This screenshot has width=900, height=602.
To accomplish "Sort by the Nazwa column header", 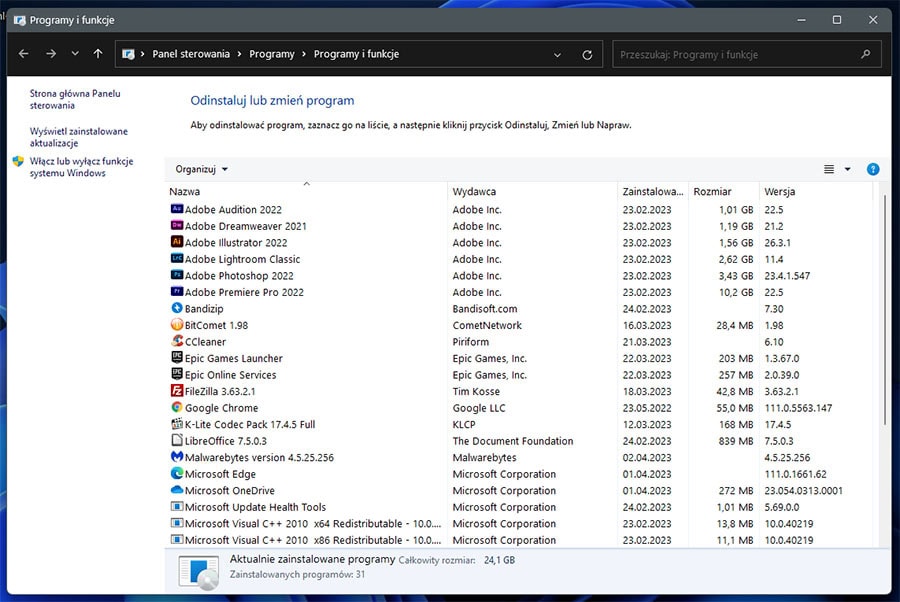I will [306, 192].
